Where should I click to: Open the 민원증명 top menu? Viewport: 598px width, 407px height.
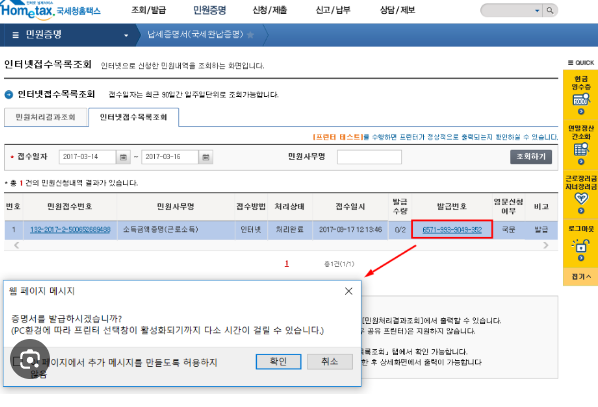click(x=209, y=10)
